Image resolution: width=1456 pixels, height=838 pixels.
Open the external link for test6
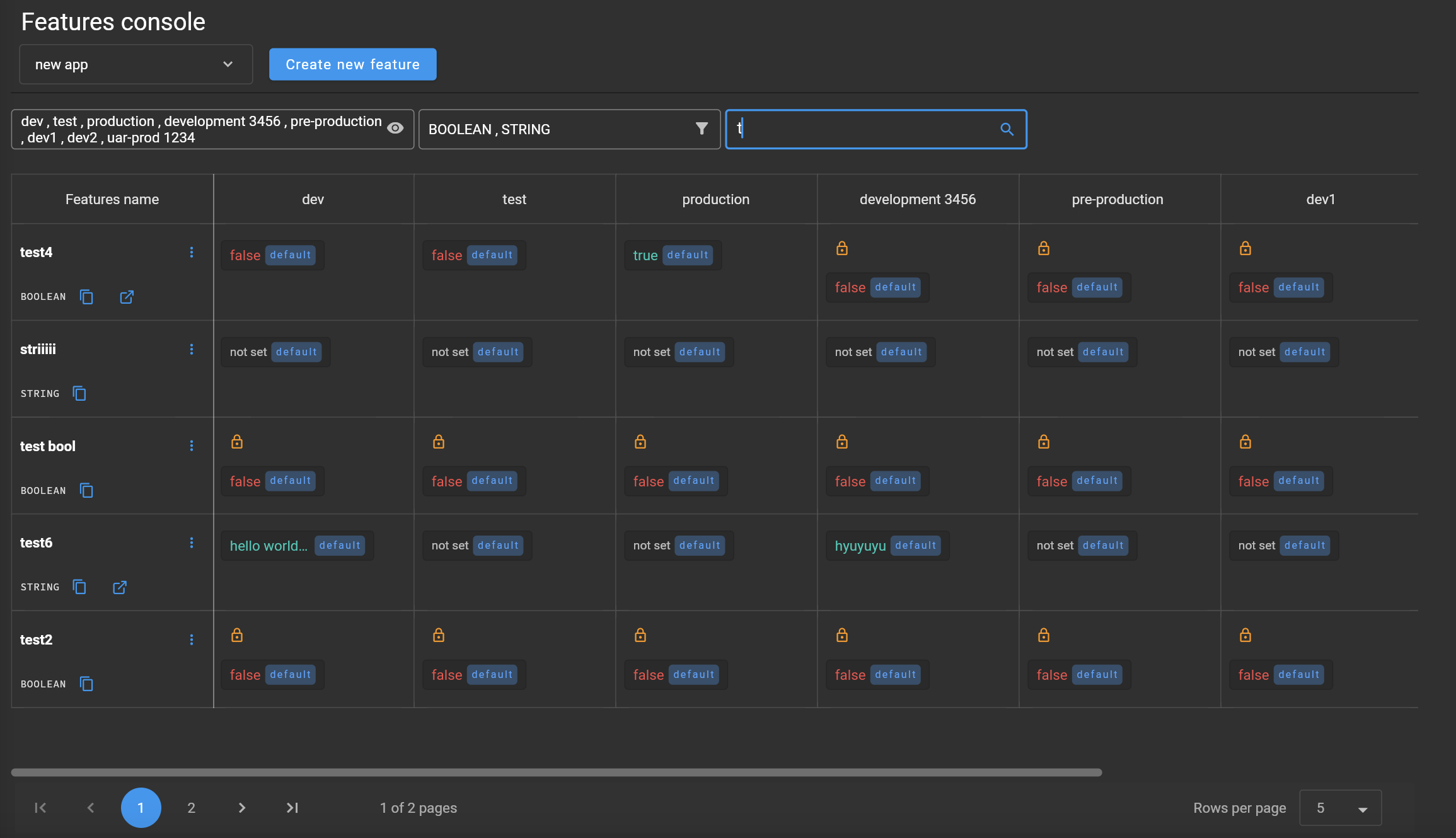point(119,587)
